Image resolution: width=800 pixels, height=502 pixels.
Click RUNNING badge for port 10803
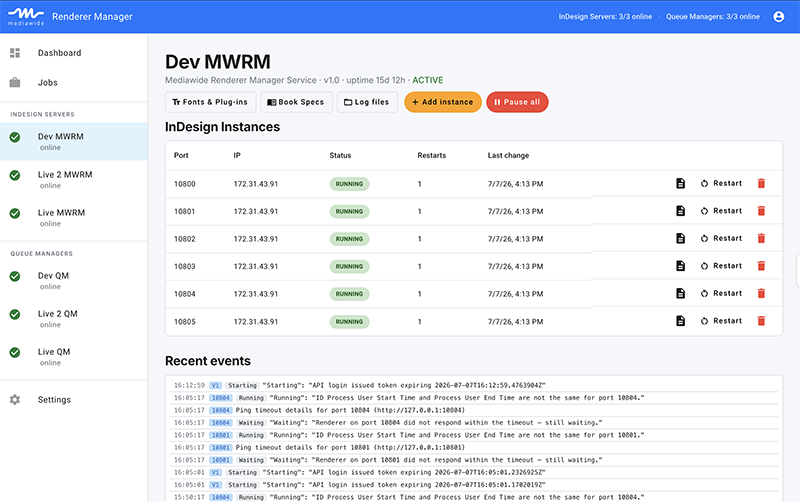[x=349, y=266]
